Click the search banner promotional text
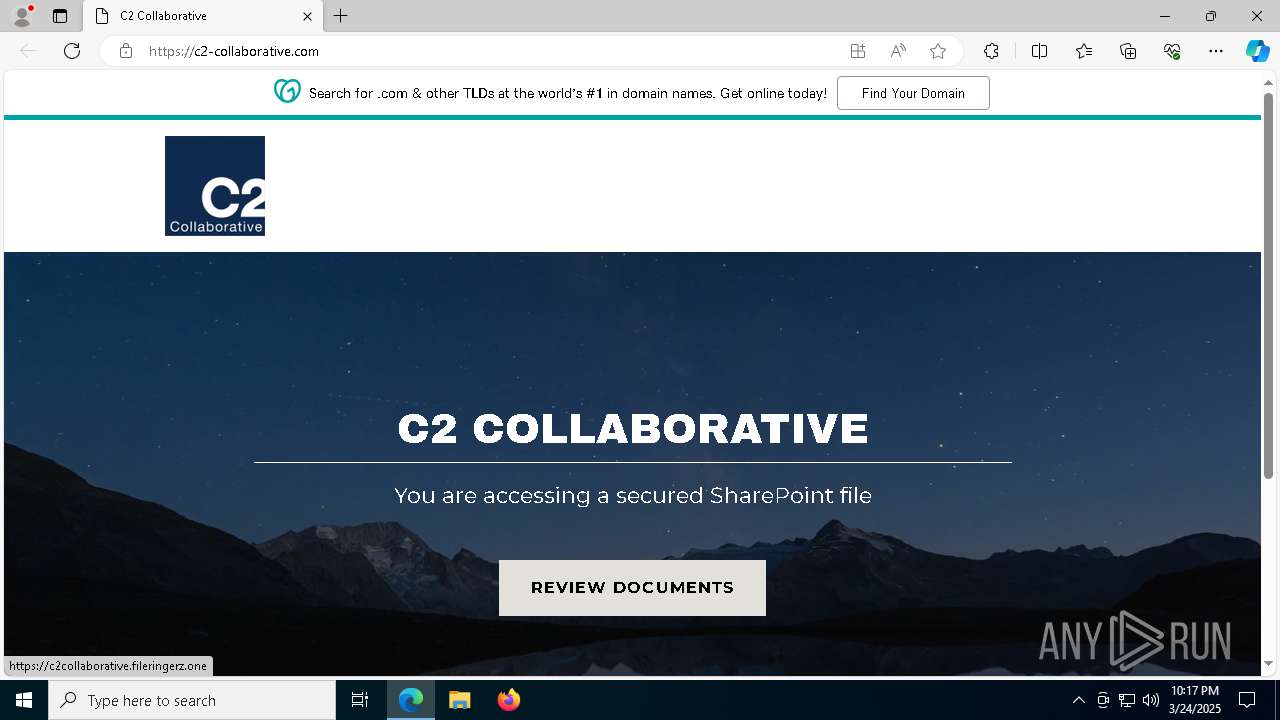1280x720 pixels. pyautogui.click(x=568, y=93)
